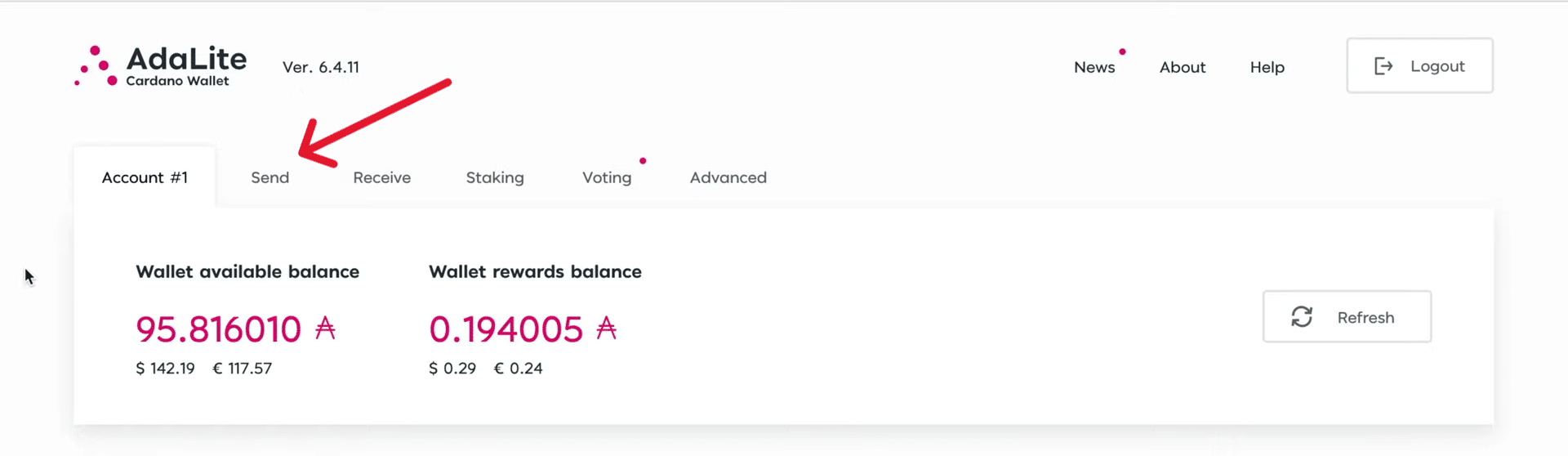Go to the Staking tab
1568x456 pixels.
point(495,177)
